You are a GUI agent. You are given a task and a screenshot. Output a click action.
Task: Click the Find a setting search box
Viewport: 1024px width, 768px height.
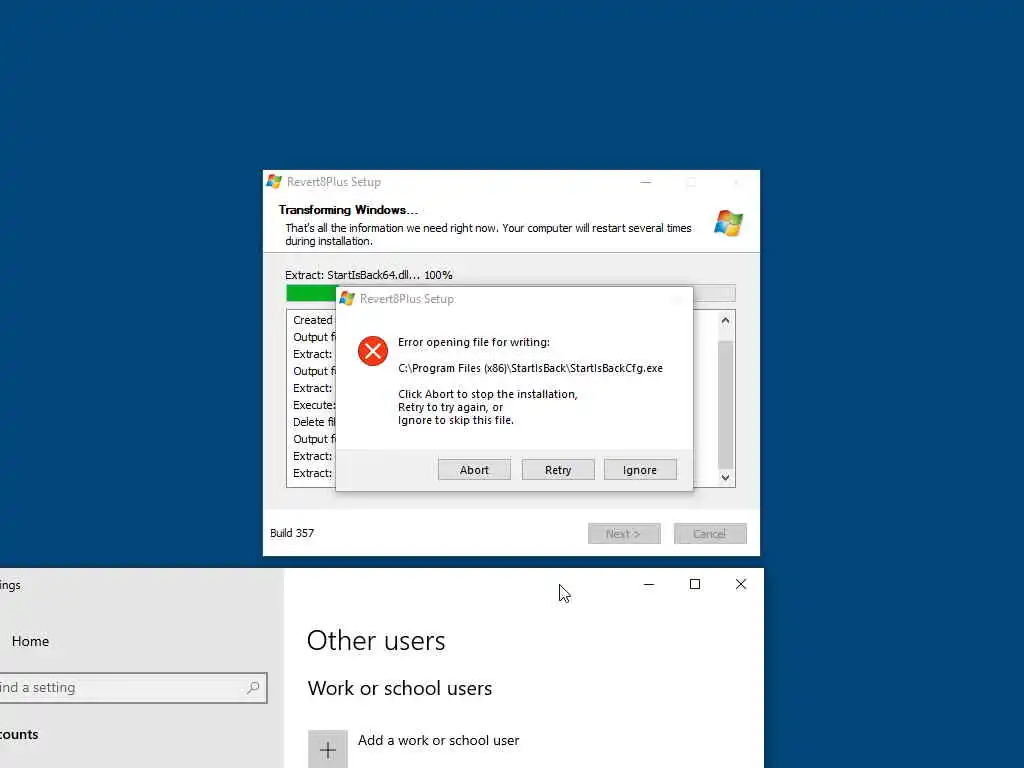133,688
